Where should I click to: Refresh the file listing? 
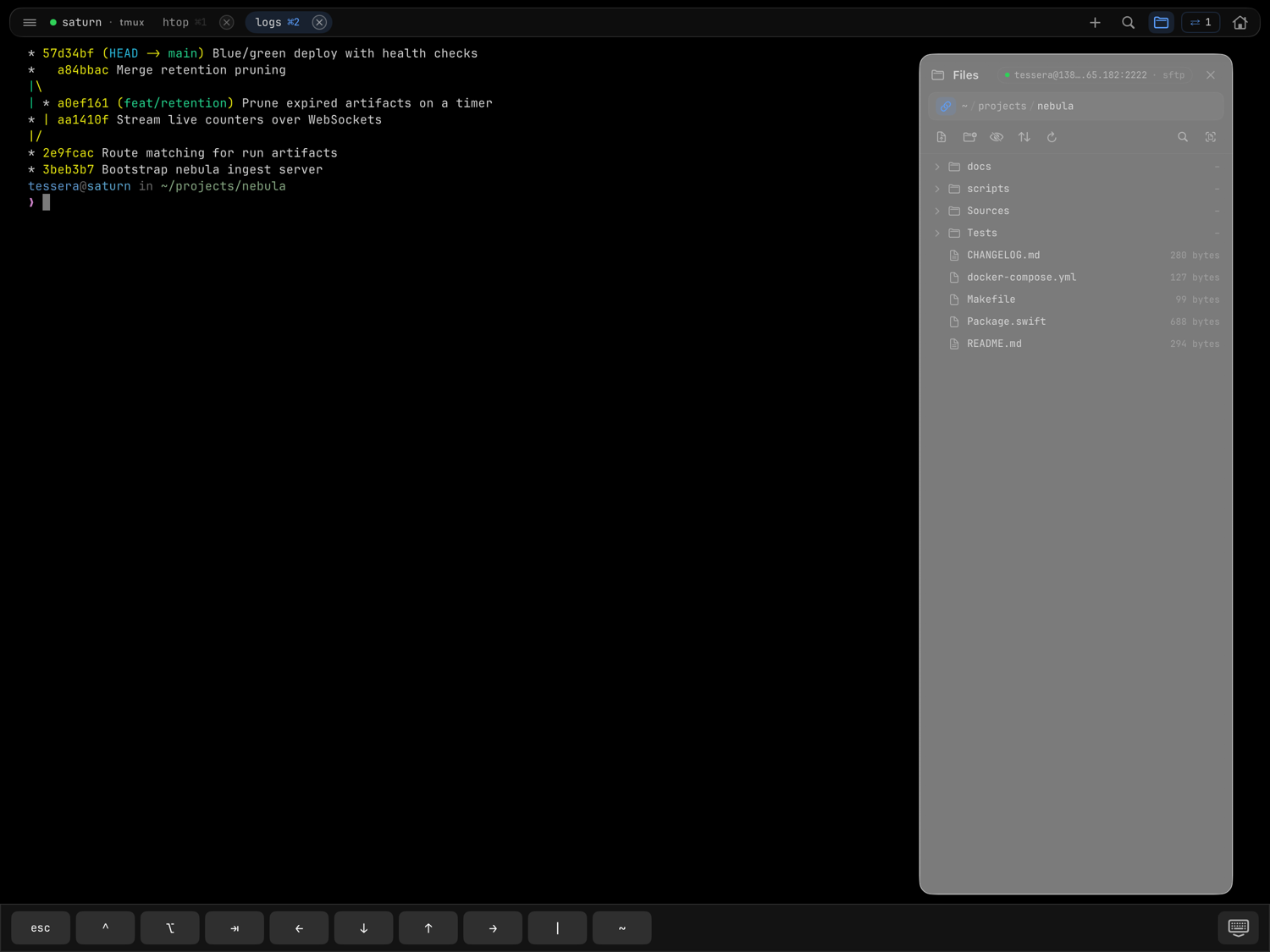click(1052, 137)
